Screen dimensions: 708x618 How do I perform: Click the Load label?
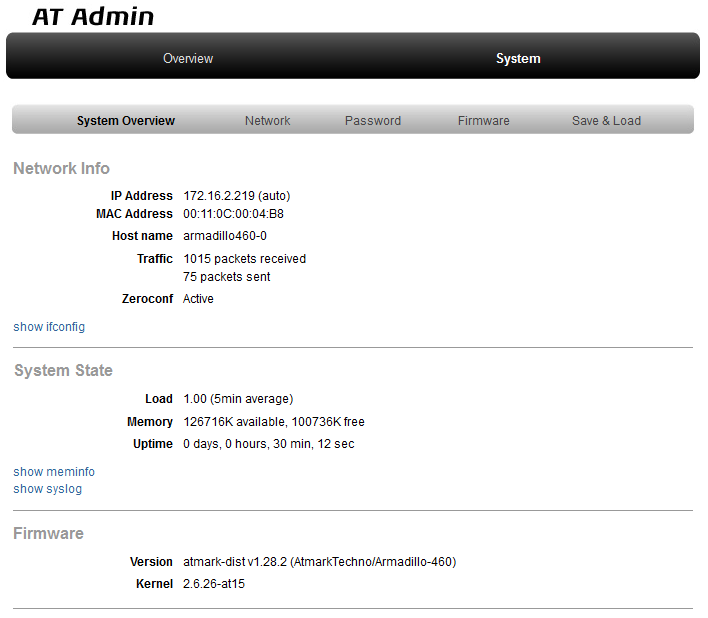click(159, 399)
